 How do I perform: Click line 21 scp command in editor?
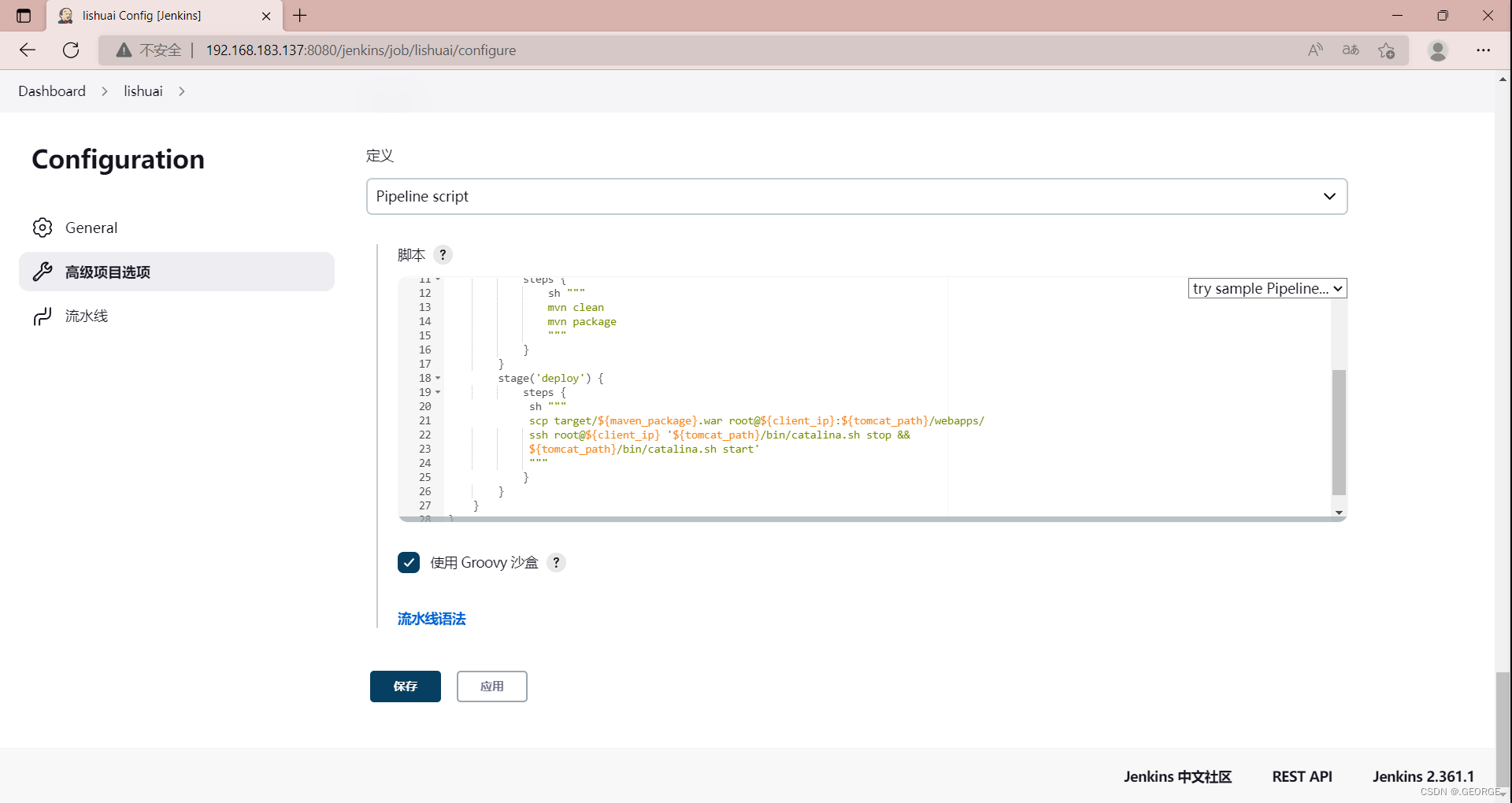[757, 420]
